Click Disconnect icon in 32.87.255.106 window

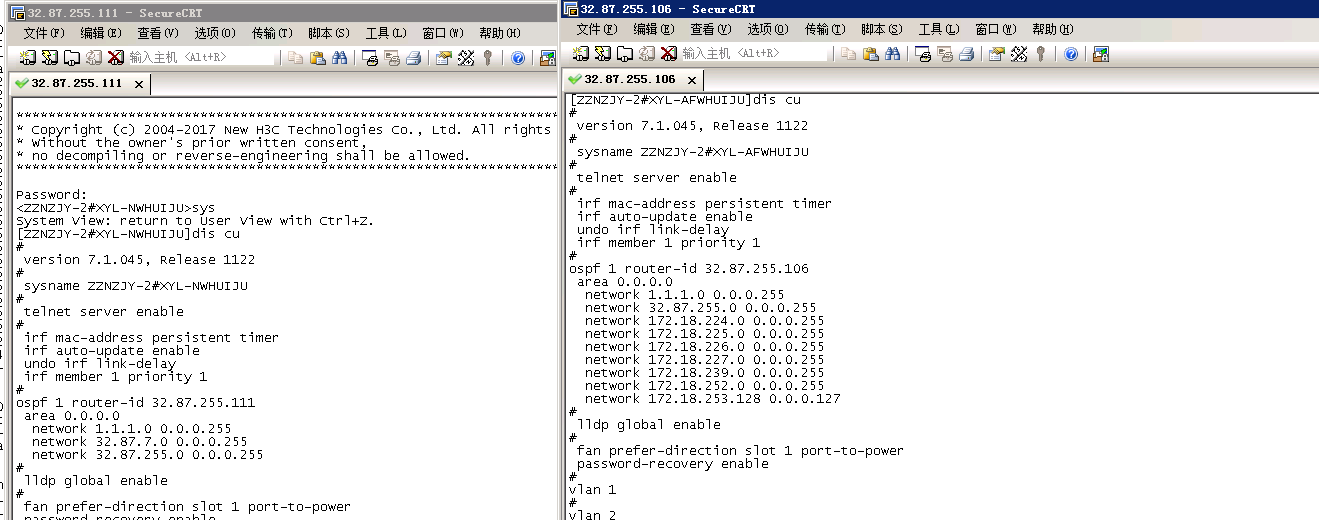[668, 54]
